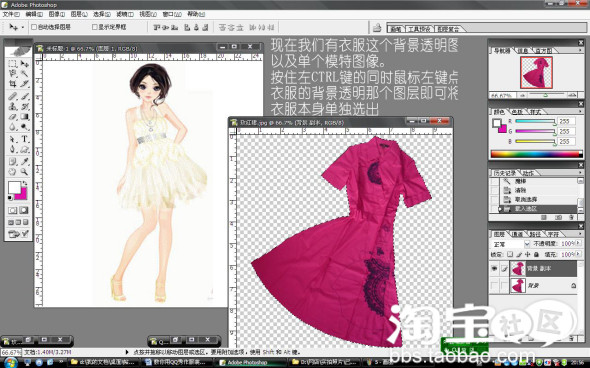The width and height of the screenshot is (590, 368).
Task: Open the 编辑 menu
Action: pos(34,14)
